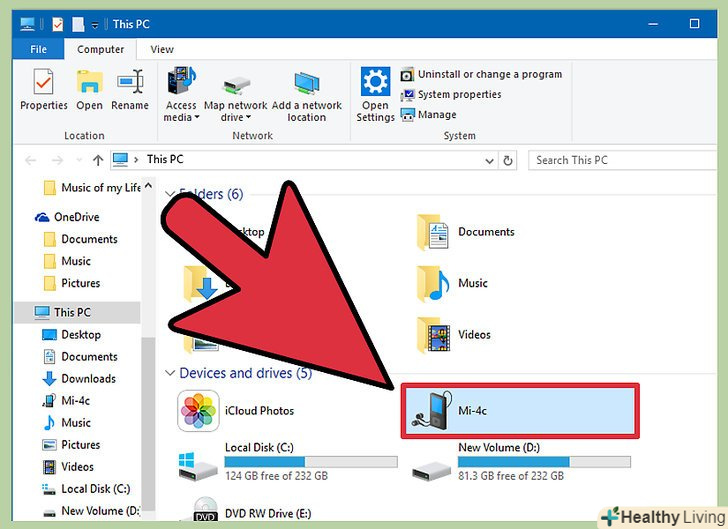
Task: Select This PC in navigation pane
Action: tap(77, 312)
